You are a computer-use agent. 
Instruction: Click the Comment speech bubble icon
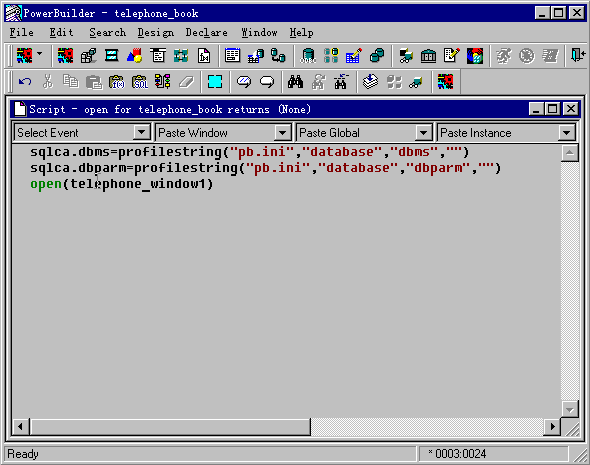244,82
